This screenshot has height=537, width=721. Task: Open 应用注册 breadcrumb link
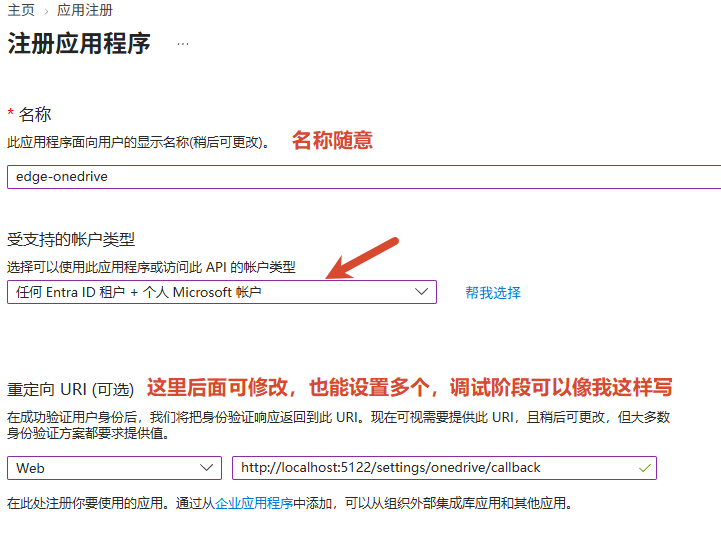(x=85, y=10)
